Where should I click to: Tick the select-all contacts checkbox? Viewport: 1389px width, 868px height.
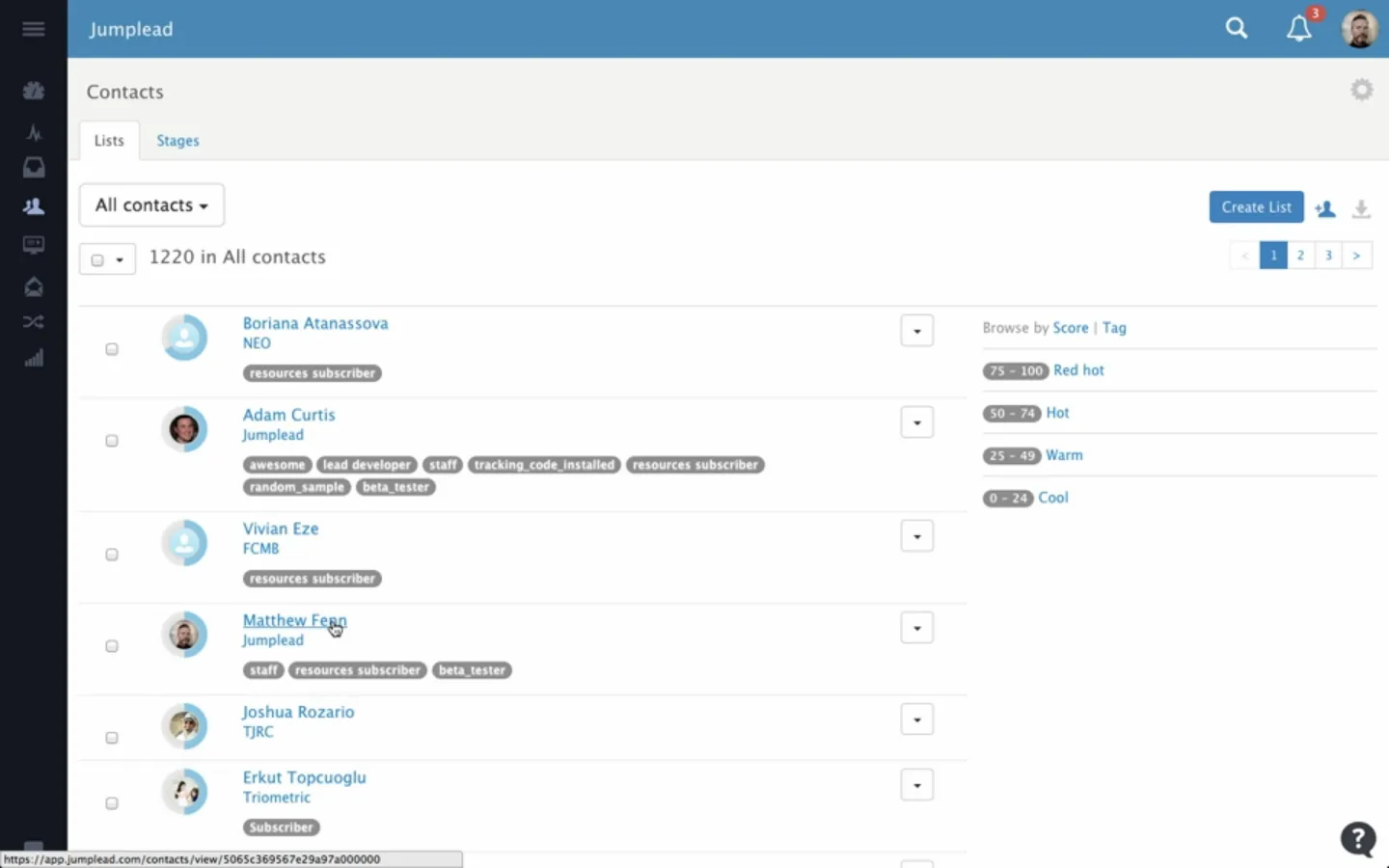click(97, 259)
